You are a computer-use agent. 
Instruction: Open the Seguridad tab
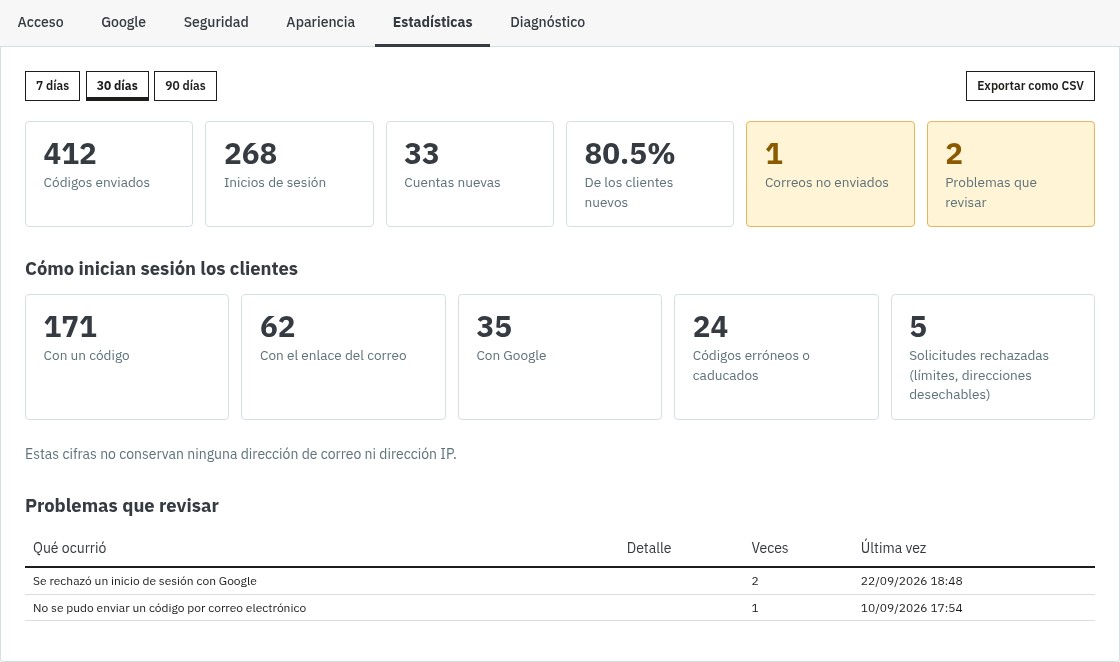[x=216, y=22]
